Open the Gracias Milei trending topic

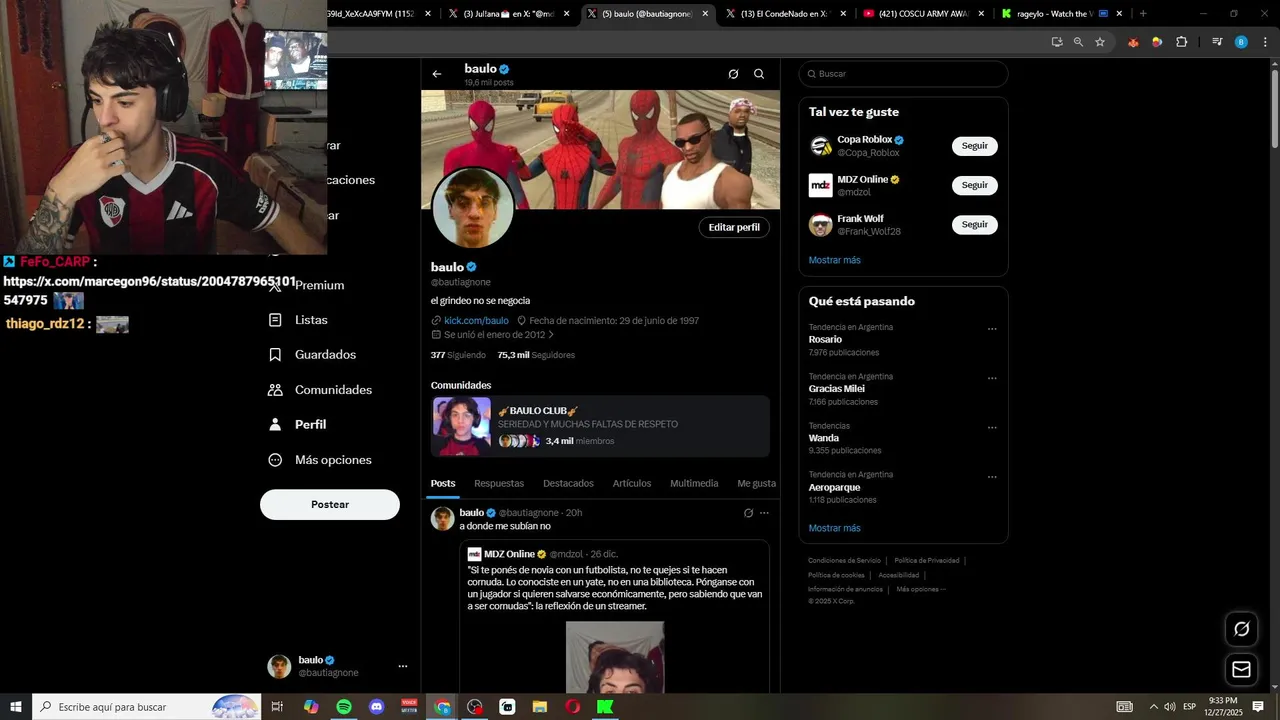[837, 389]
